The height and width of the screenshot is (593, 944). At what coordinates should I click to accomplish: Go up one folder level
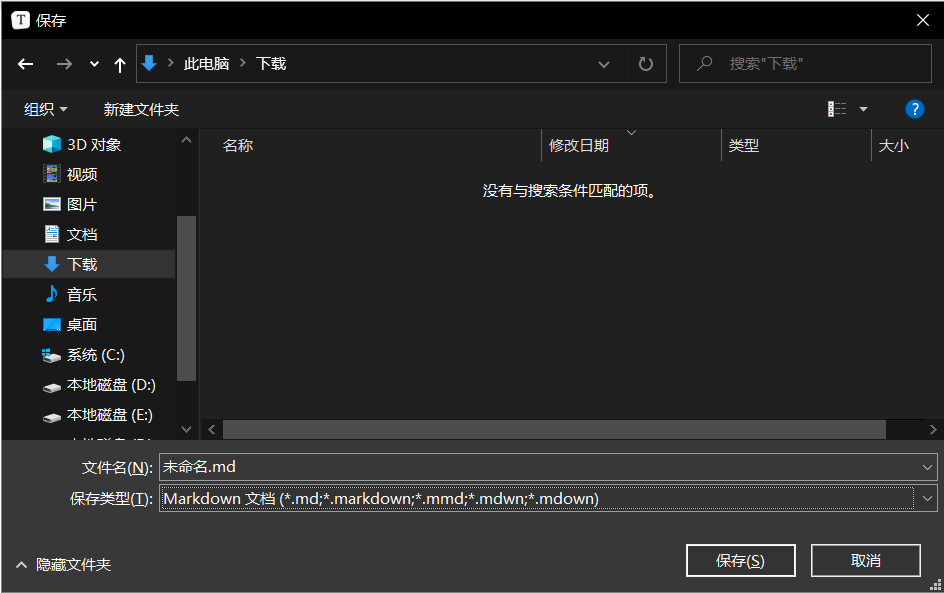120,64
